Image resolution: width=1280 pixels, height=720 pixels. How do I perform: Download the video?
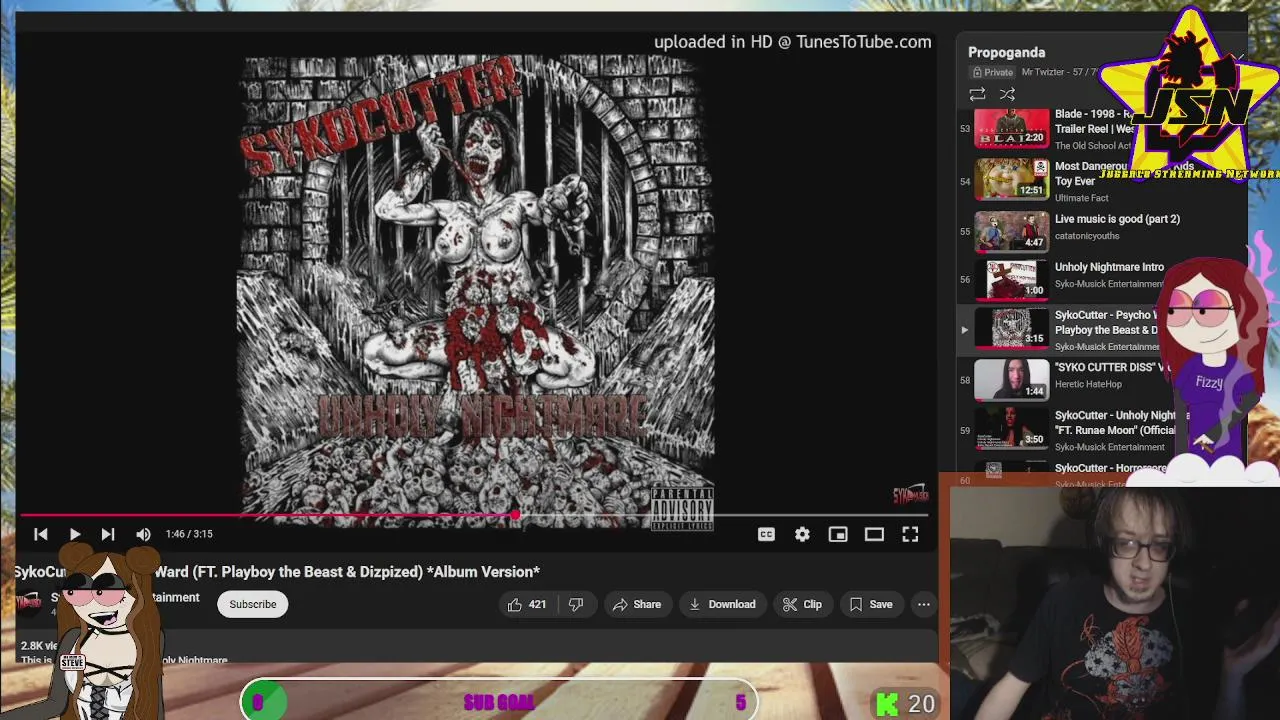722,604
